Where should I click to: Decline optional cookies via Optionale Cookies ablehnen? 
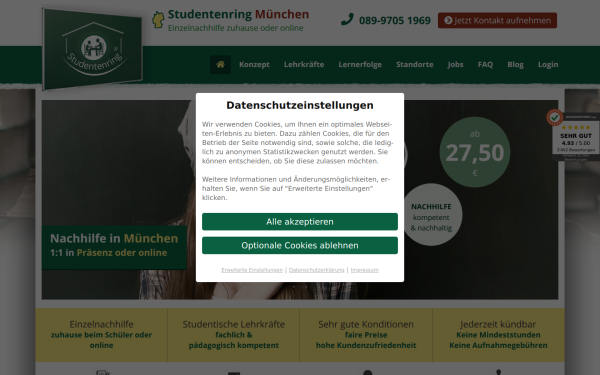pyautogui.click(x=300, y=245)
